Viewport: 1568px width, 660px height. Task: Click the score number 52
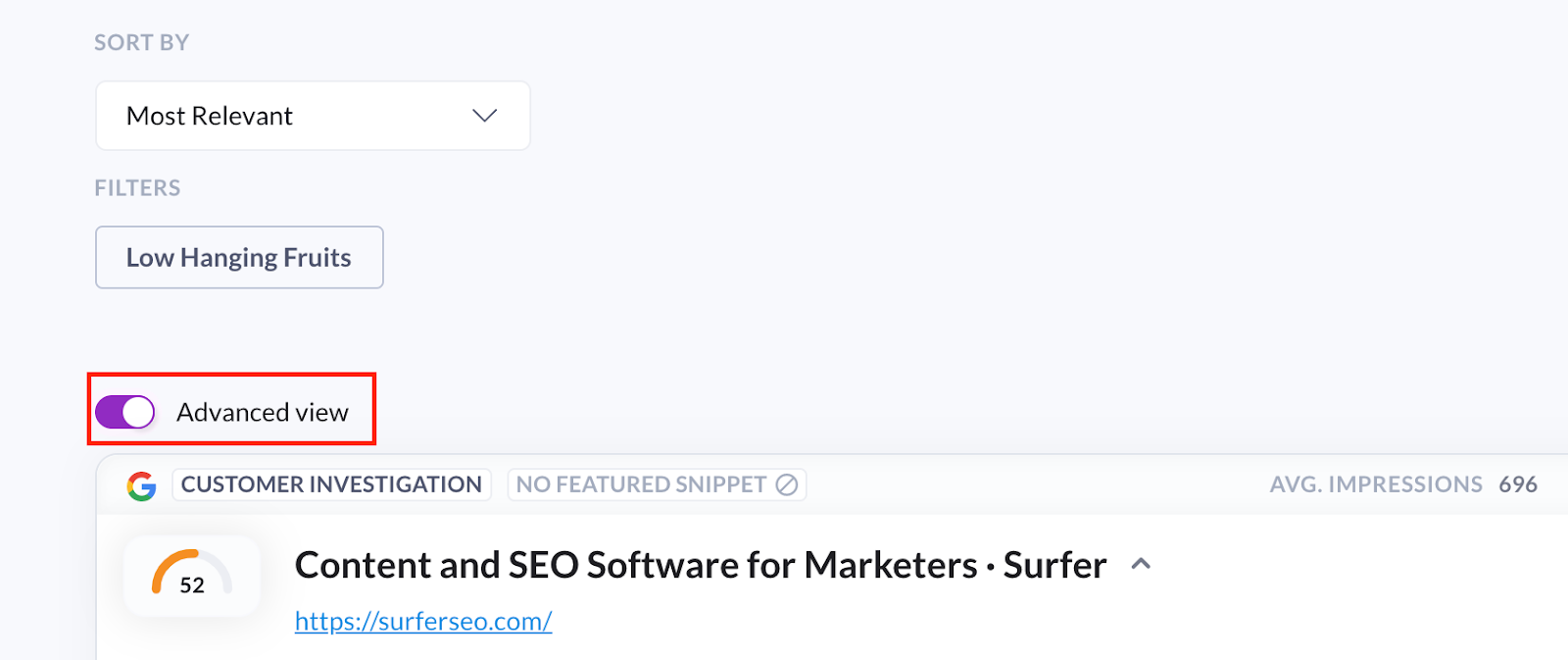(x=192, y=586)
